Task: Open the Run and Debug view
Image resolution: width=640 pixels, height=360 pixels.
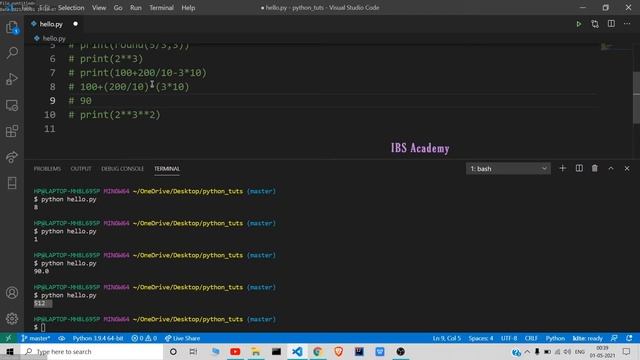Action: (12, 79)
